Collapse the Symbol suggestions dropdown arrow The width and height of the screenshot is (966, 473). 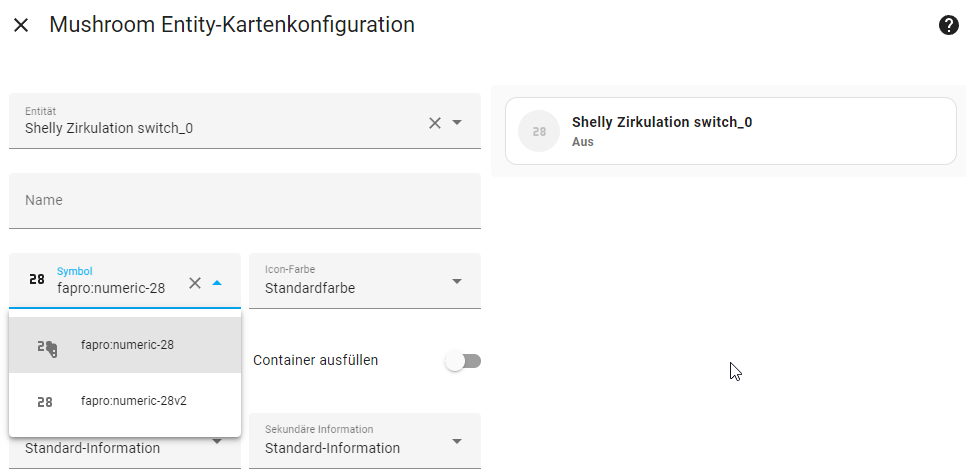217,282
